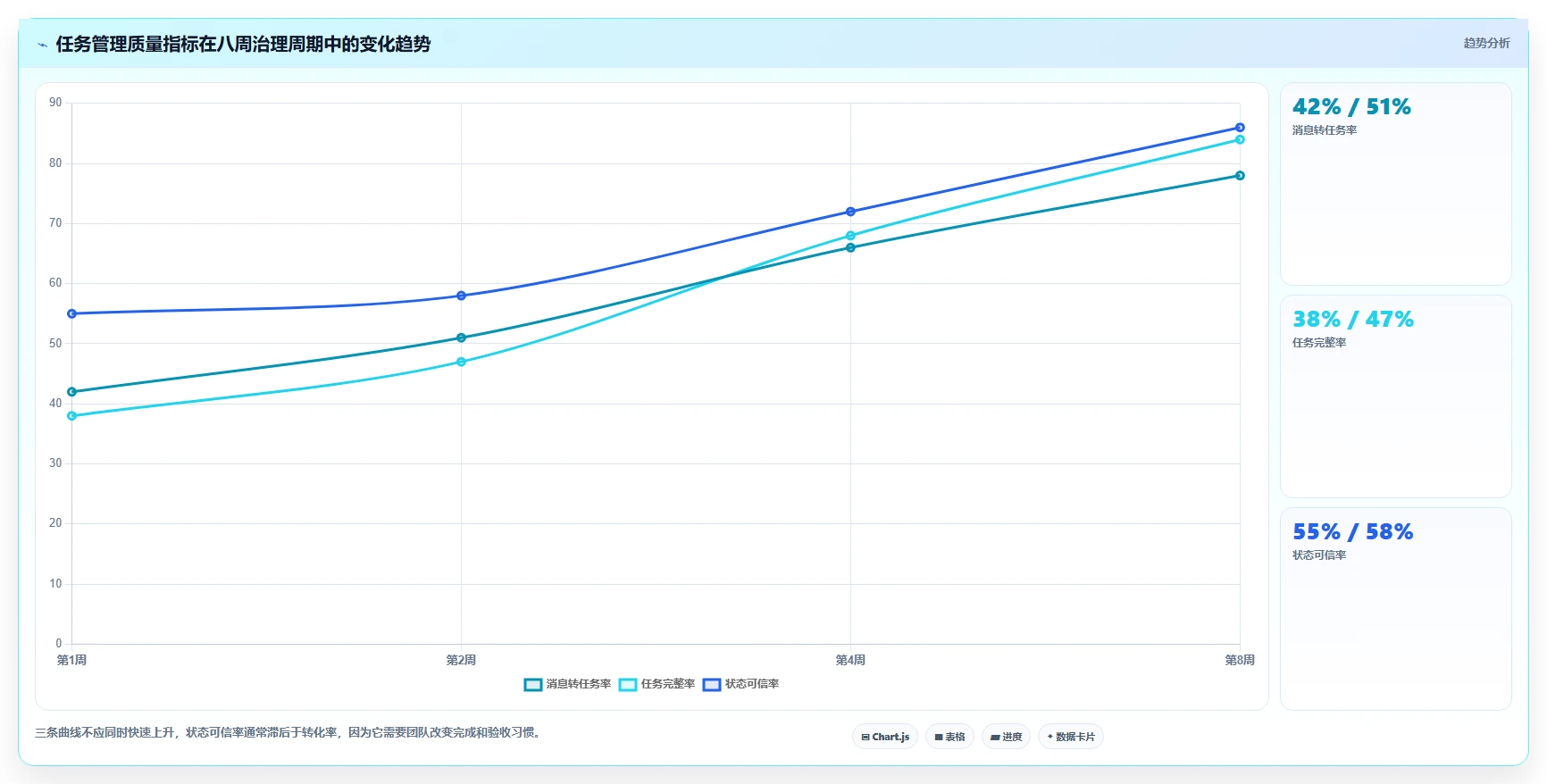Click 消息转任务率 data point at 第2周

click(x=461, y=338)
